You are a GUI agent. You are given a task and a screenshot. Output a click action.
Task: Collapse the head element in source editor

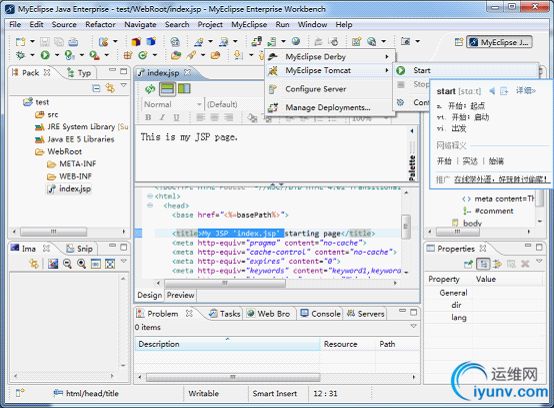coord(150,206)
